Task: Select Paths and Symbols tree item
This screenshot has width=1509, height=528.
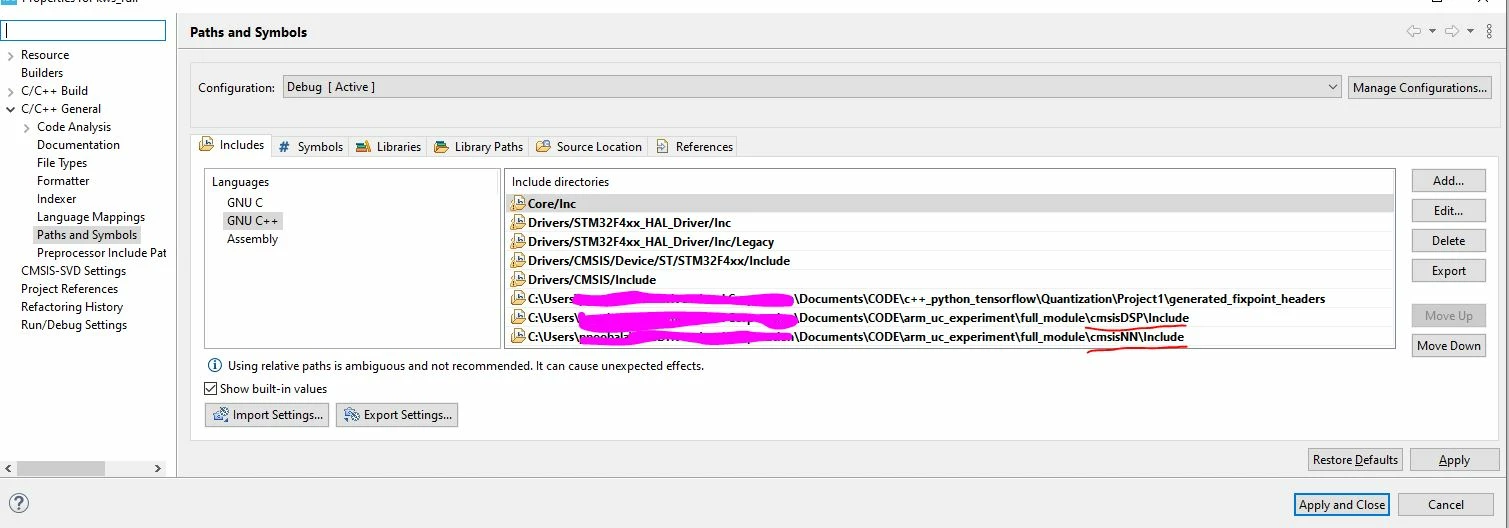Action: point(87,235)
